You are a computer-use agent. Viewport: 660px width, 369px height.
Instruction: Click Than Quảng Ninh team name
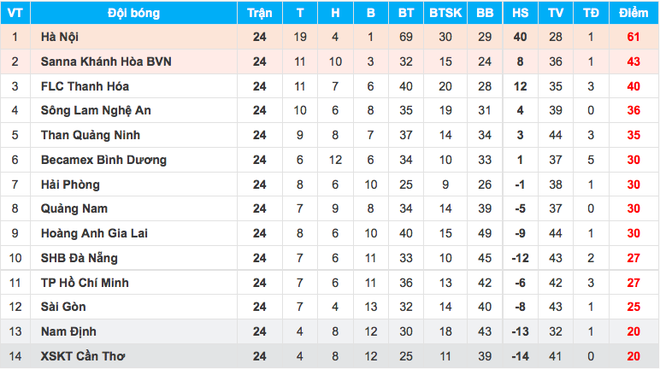click(x=90, y=135)
